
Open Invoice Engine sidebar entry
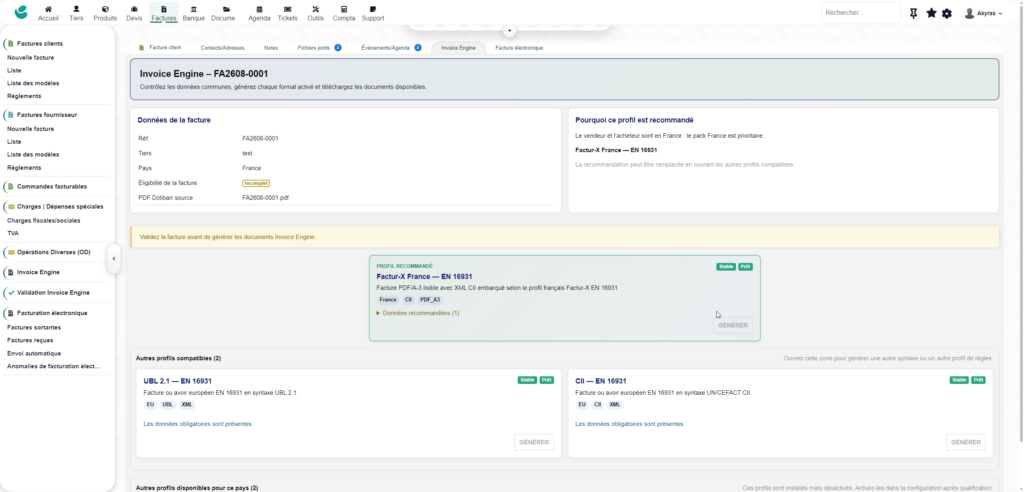[39, 272]
